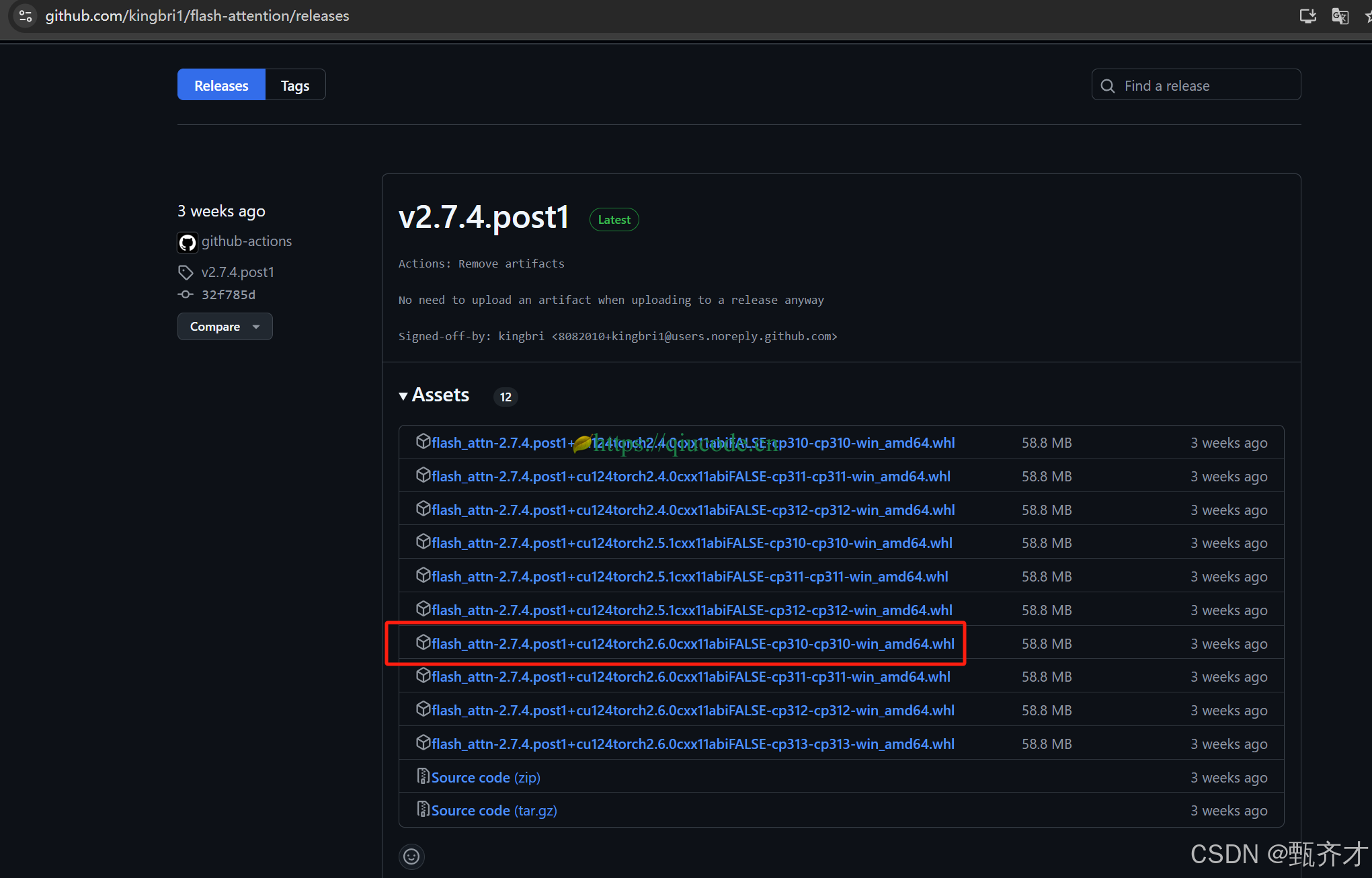Click the zip file icon for Source code (zip)

tap(423, 776)
